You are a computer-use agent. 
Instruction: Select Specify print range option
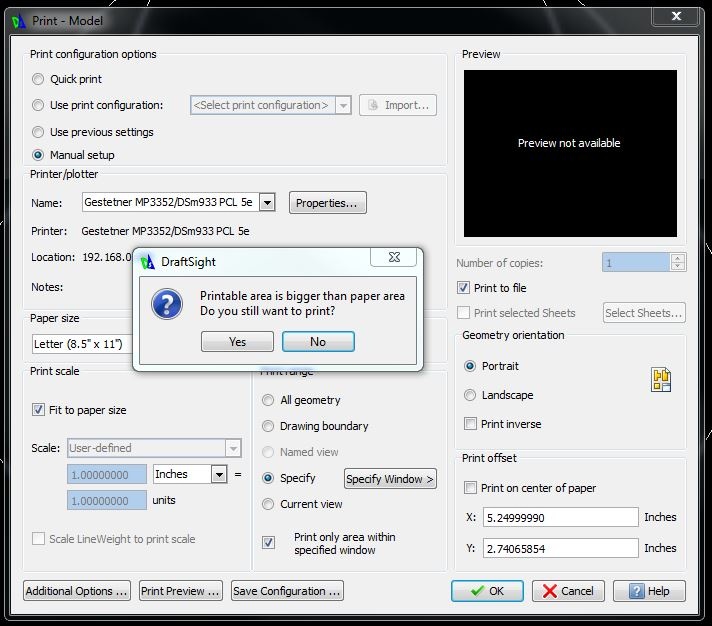point(268,478)
